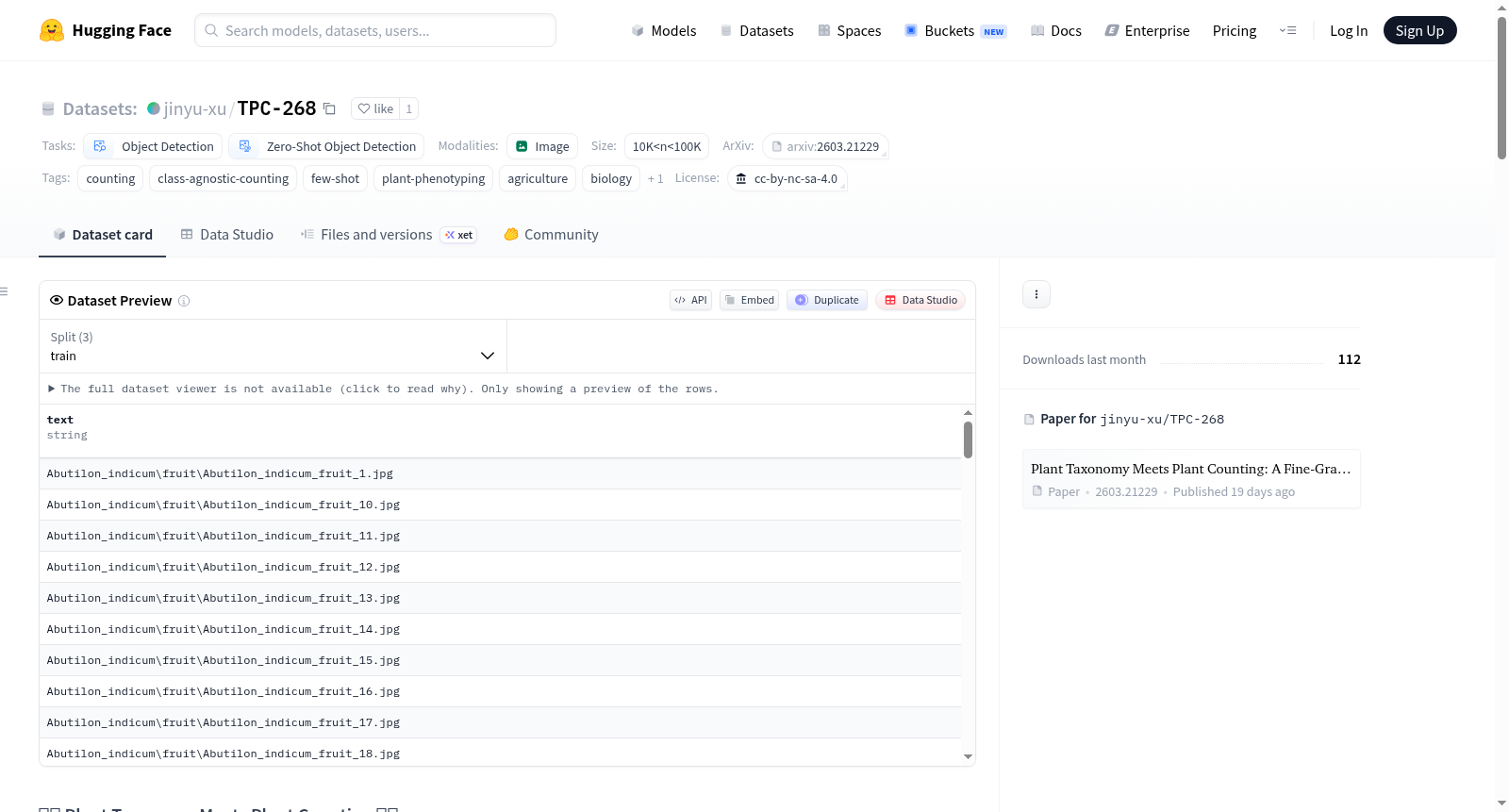Screen dimensions: 1509x812
Task: Click the xet storage badge
Action: tap(458, 235)
